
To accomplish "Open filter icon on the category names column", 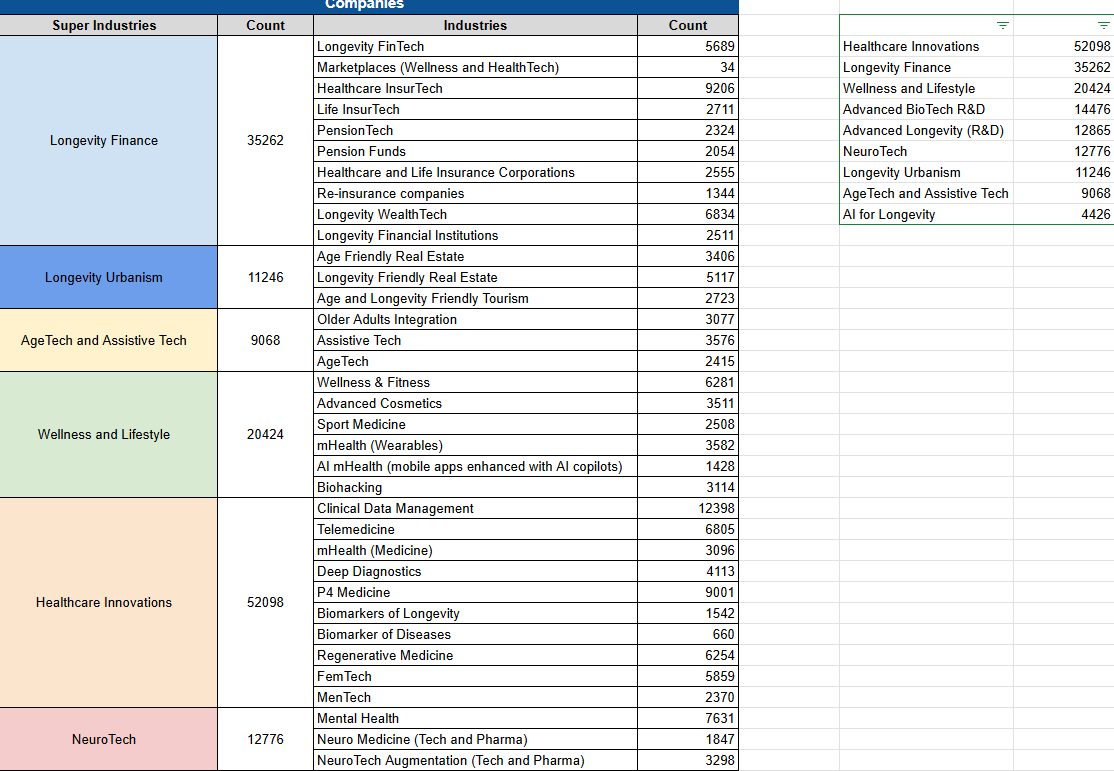I will 1003,25.
